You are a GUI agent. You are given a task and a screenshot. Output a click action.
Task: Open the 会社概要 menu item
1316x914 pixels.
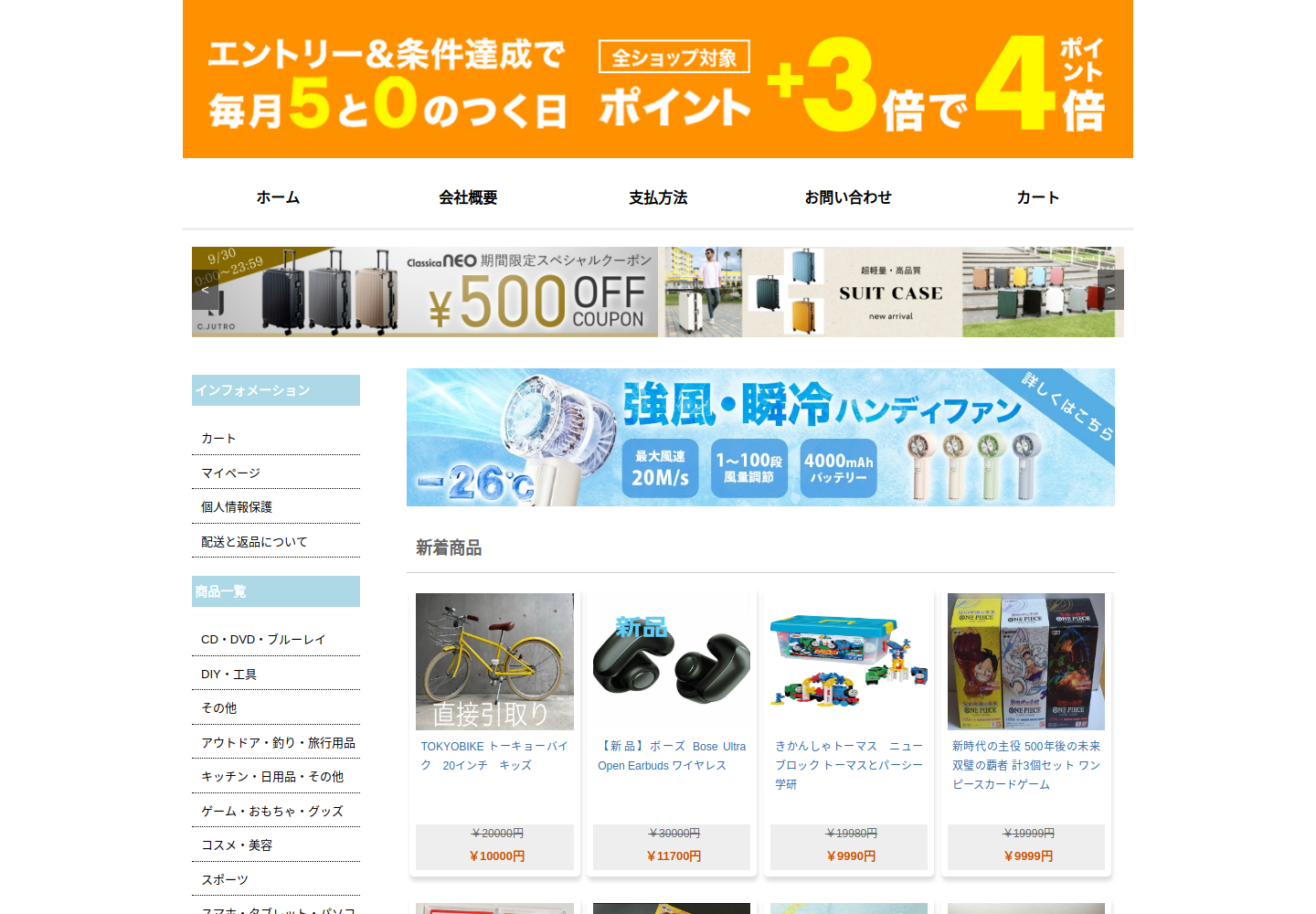[468, 197]
